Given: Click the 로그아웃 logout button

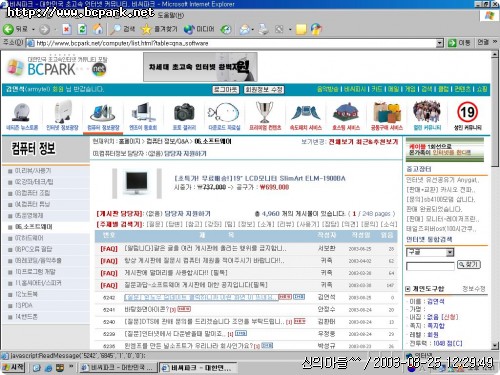Looking at the screenshot, I should click(226, 90).
